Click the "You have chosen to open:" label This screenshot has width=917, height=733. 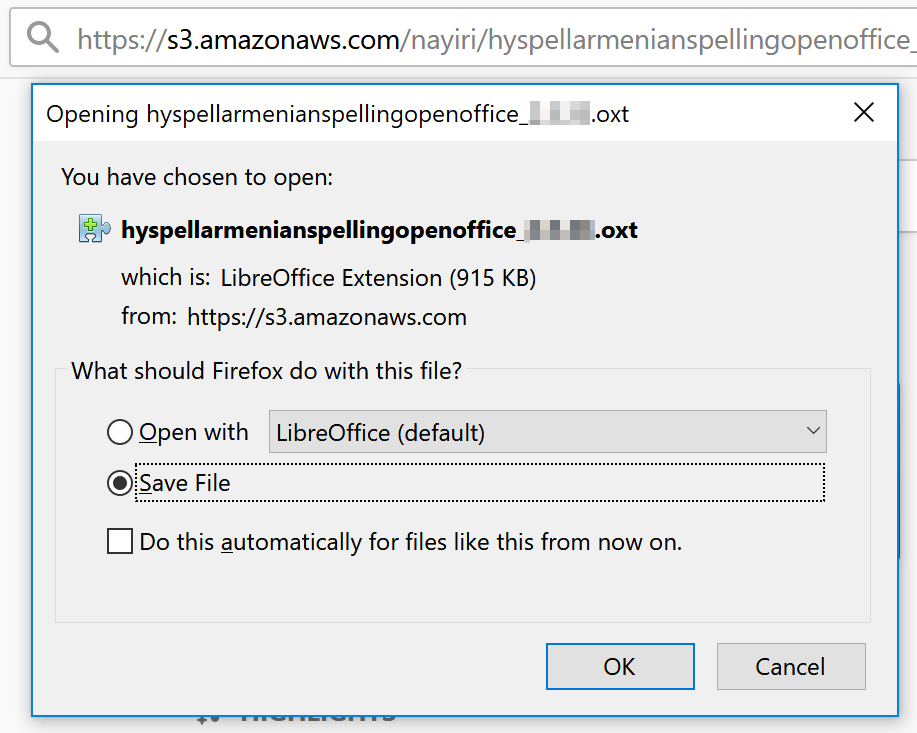(x=197, y=177)
